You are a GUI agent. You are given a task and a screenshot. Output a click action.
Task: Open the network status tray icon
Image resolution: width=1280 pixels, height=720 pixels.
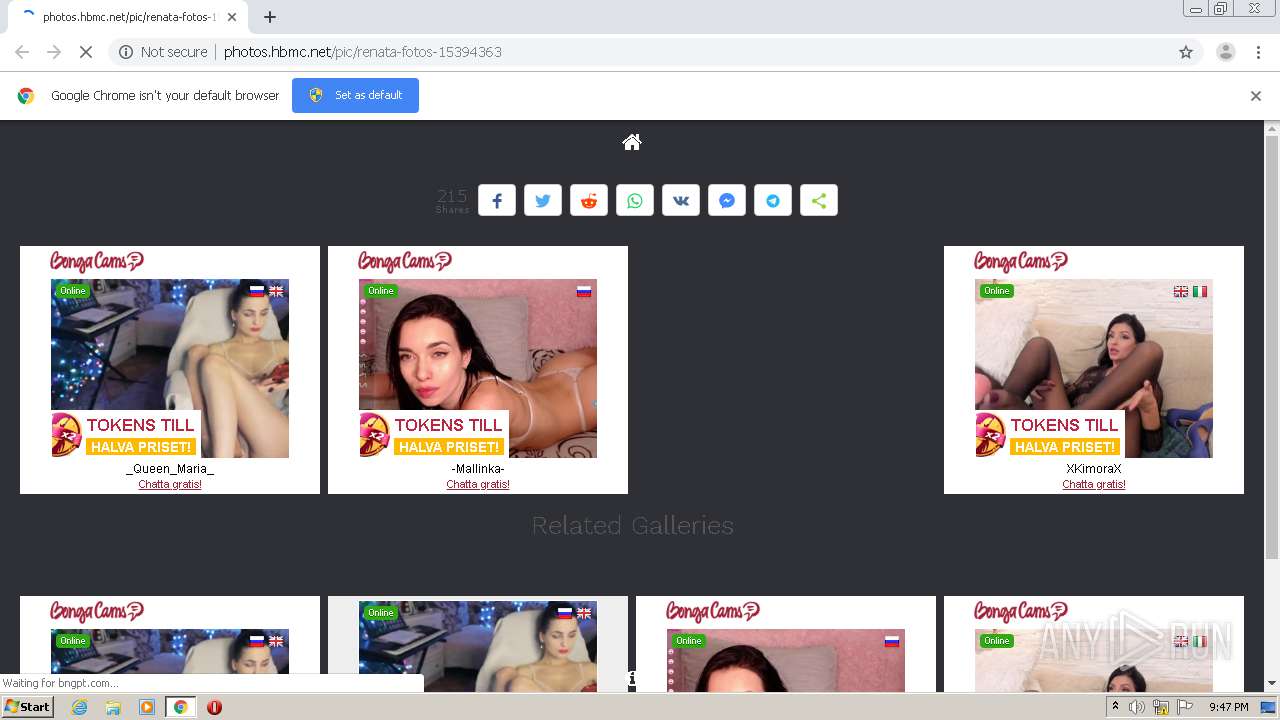click(x=1161, y=707)
